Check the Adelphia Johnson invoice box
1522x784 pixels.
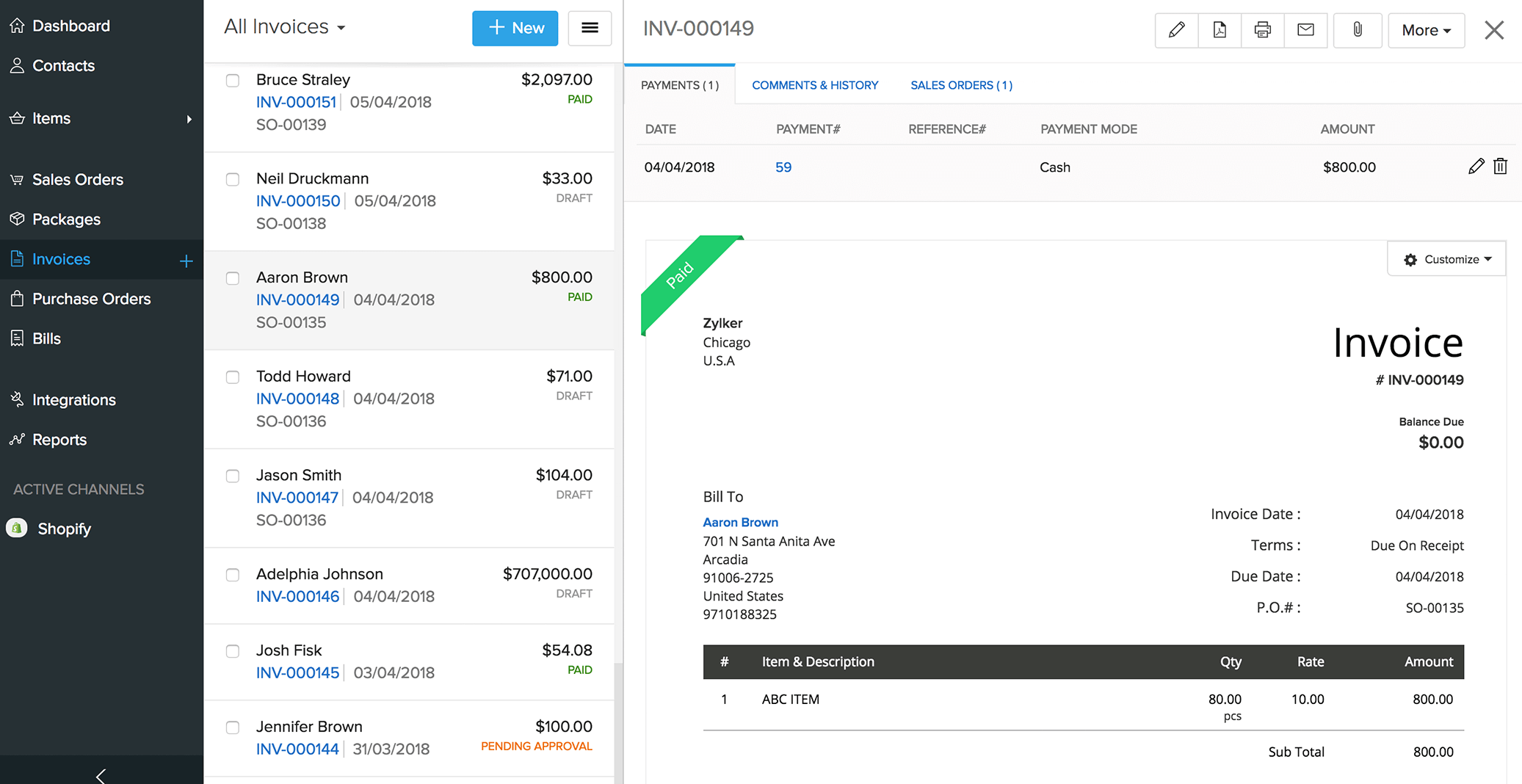pos(233,575)
